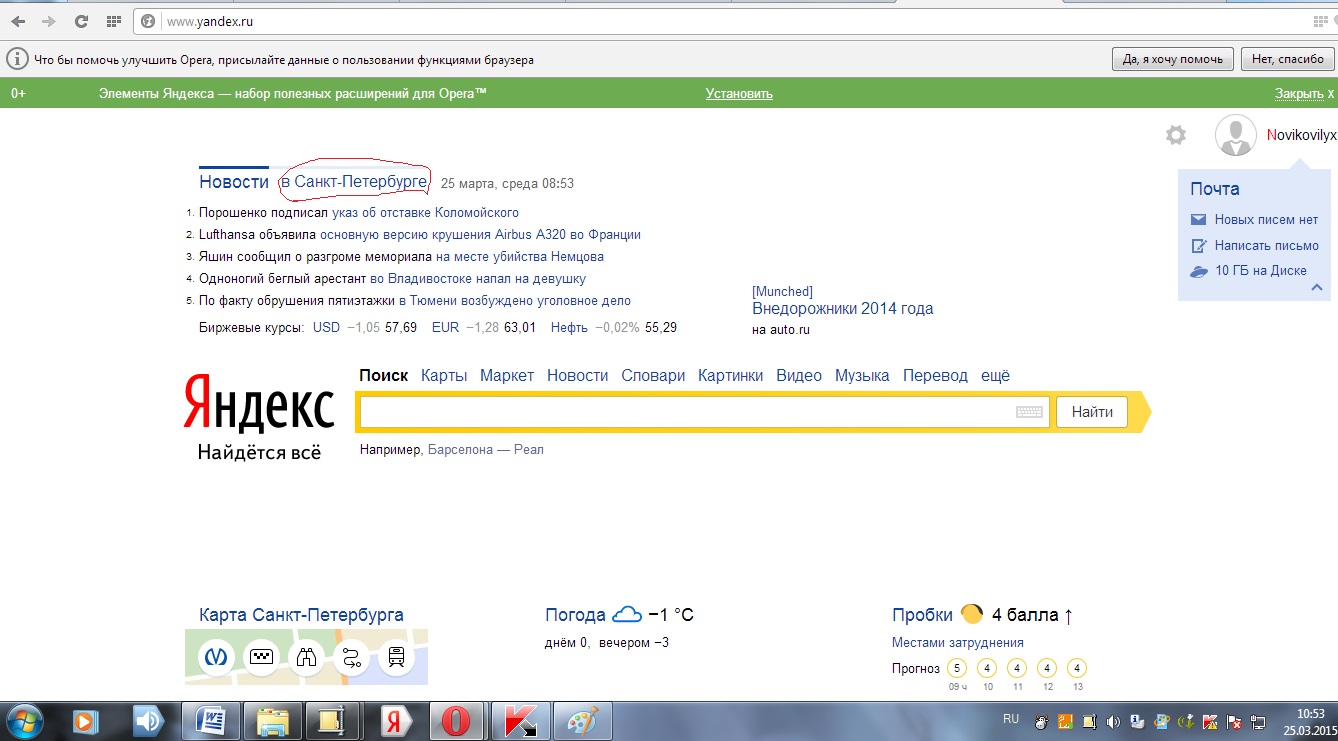Open the в Санкт-Петербурге news link
1338x741 pixels.
(x=354, y=182)
